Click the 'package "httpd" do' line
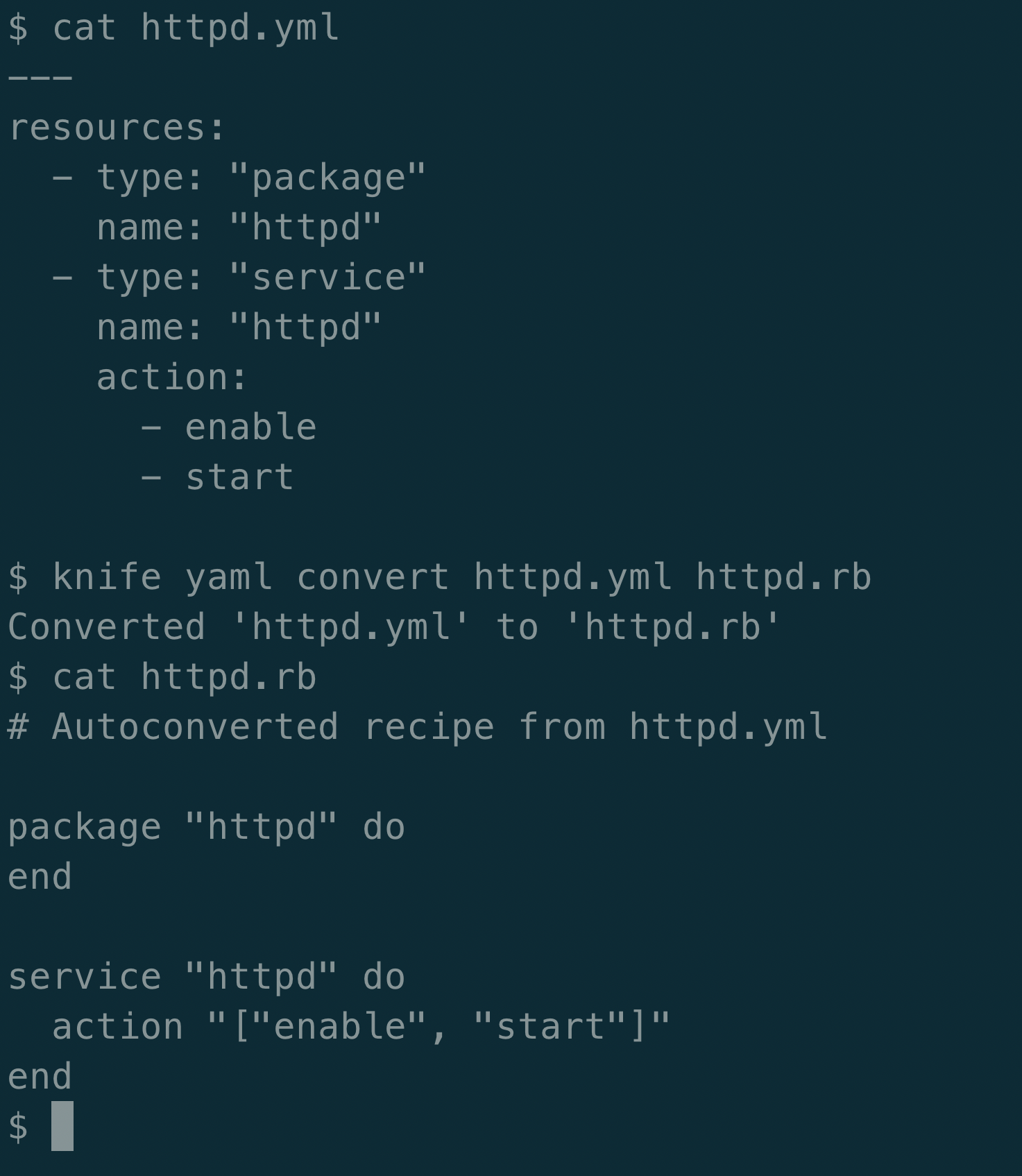 coord(206,827)
